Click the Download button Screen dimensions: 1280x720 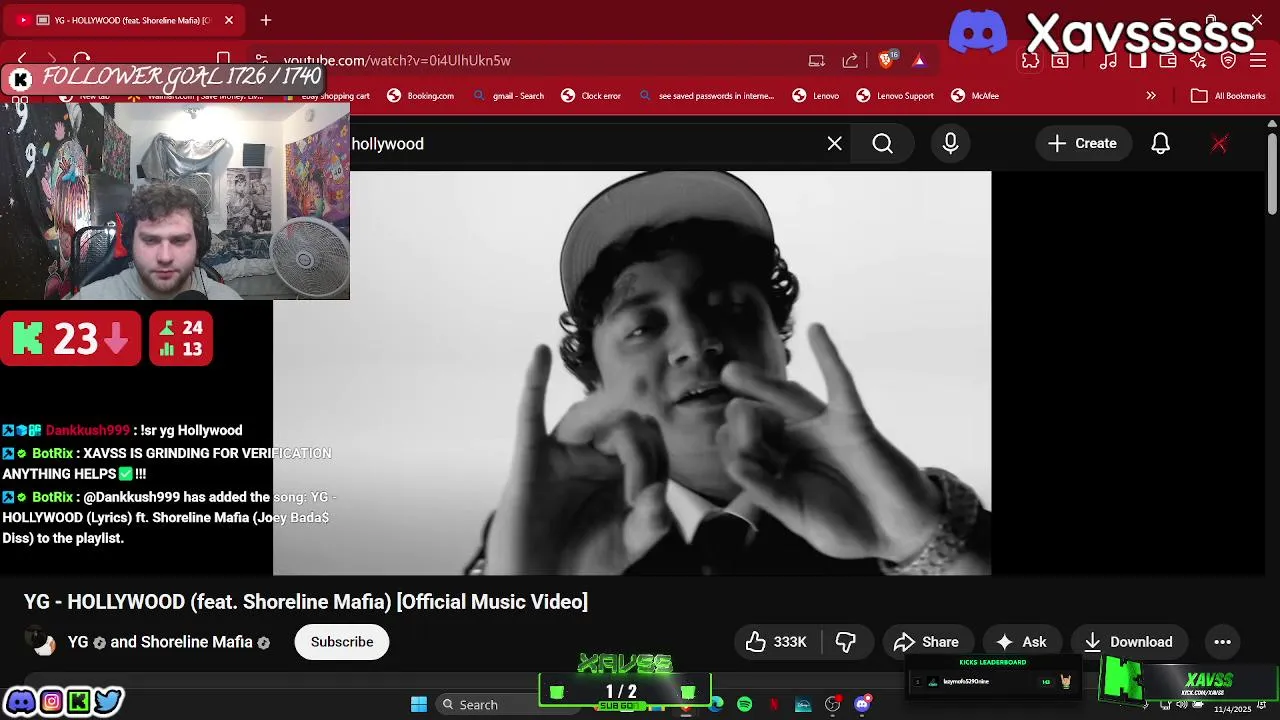[1128, 642]
